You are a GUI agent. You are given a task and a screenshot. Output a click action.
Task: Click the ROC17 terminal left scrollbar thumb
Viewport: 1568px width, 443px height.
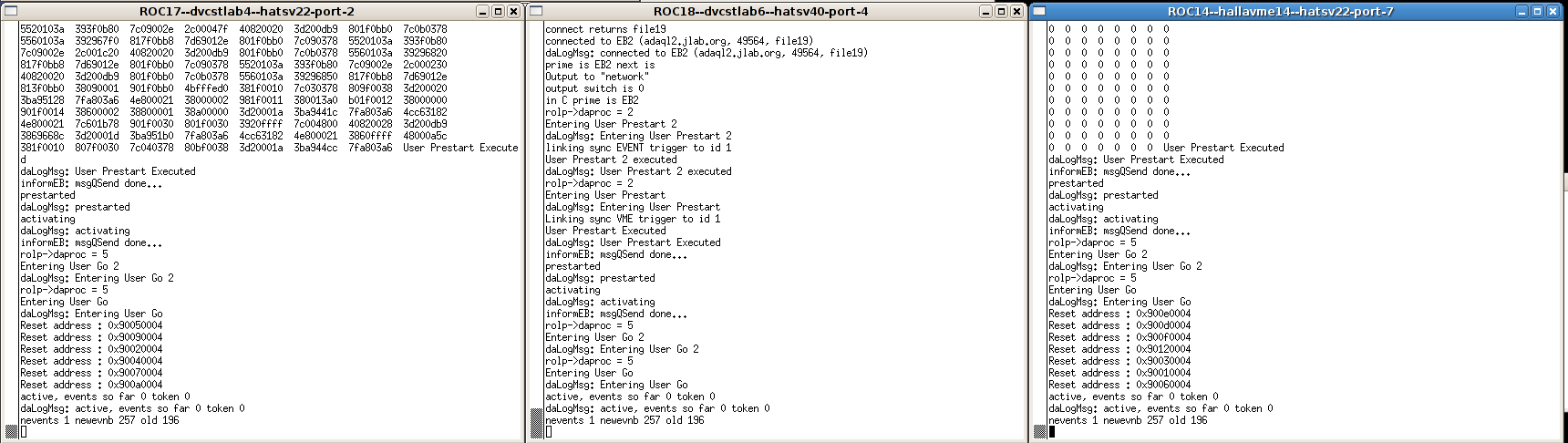11,431
